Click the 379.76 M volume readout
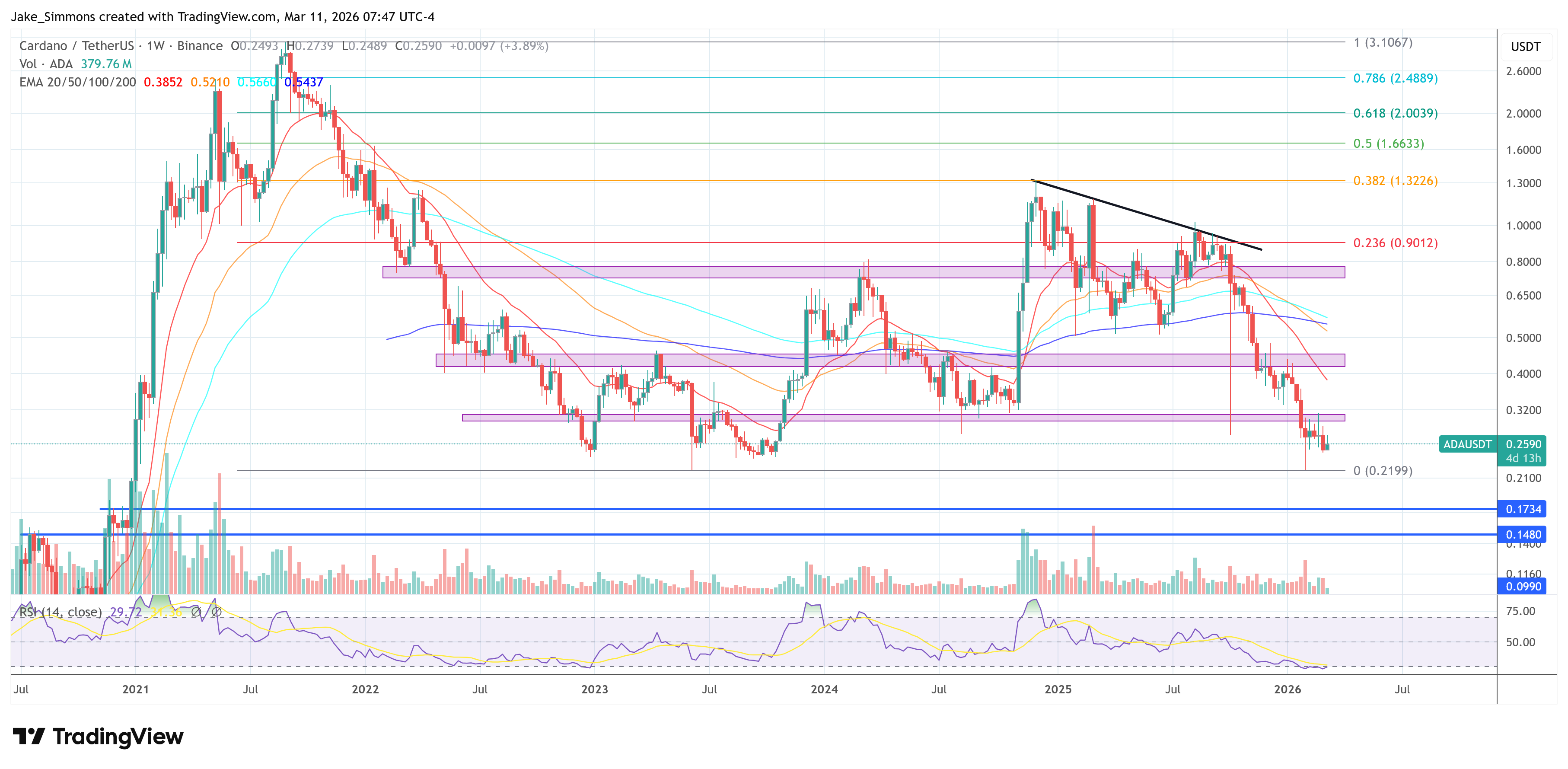Screen dimensions: 1568x769 (106, 64)
